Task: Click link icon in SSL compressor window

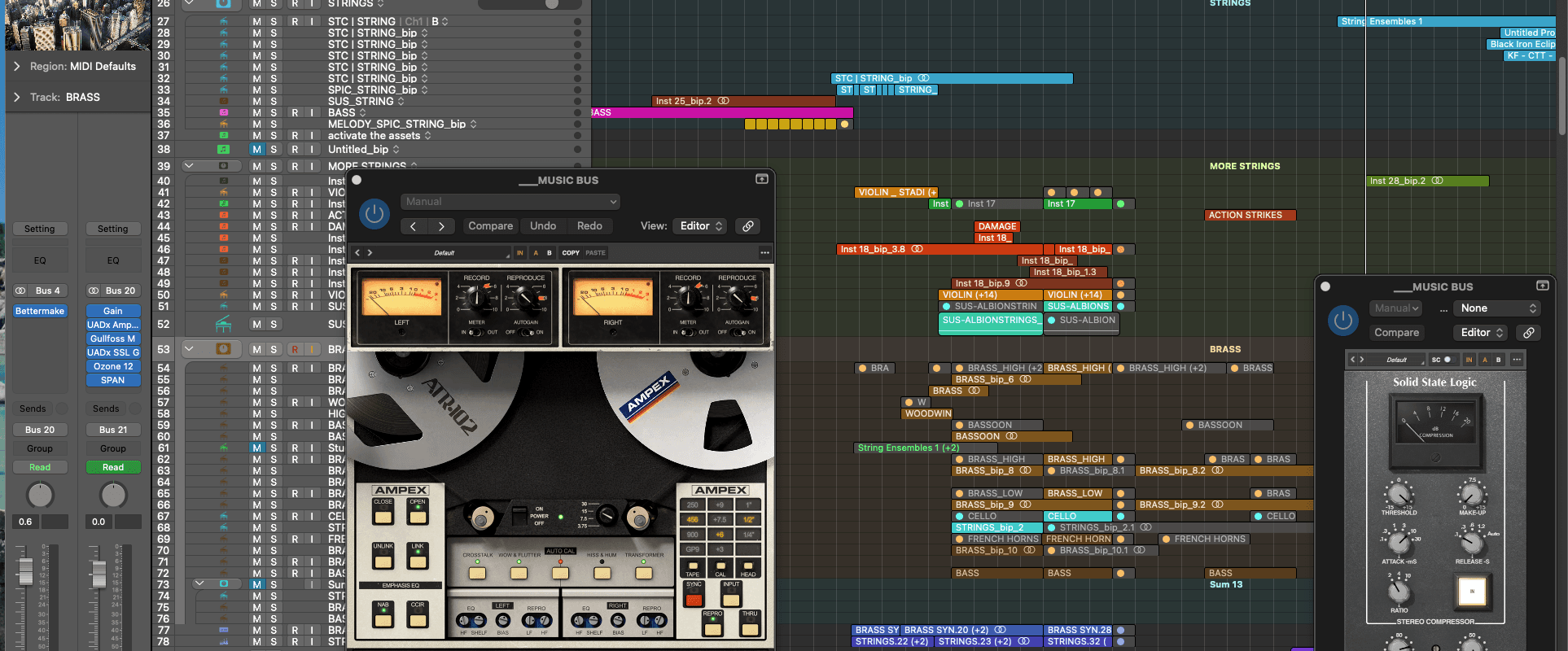Action: coord(1529,333)
